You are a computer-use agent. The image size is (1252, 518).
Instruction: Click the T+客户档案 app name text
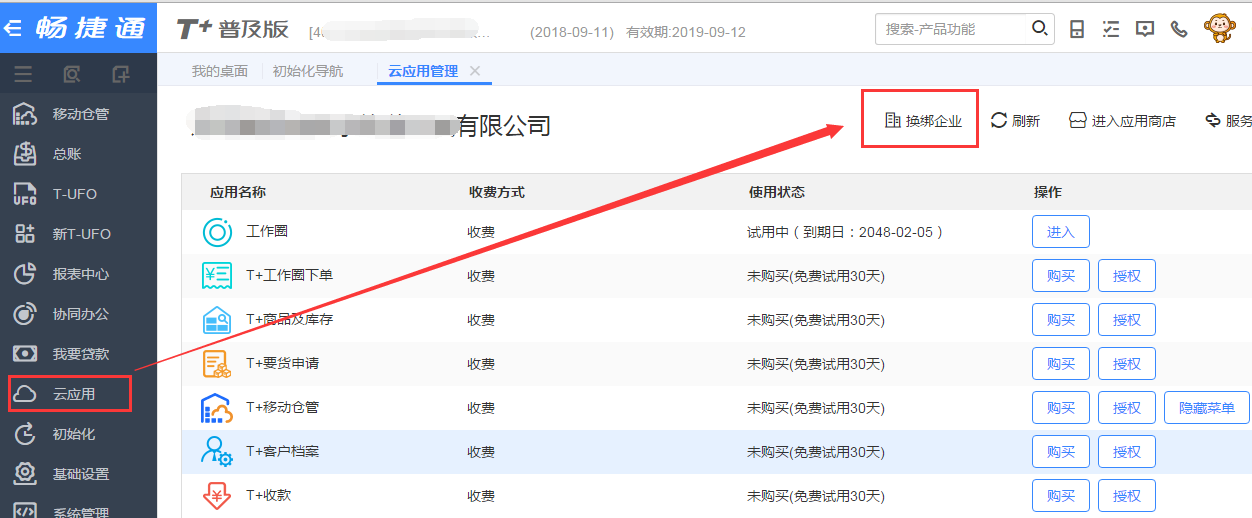click(x=283, y=452)
